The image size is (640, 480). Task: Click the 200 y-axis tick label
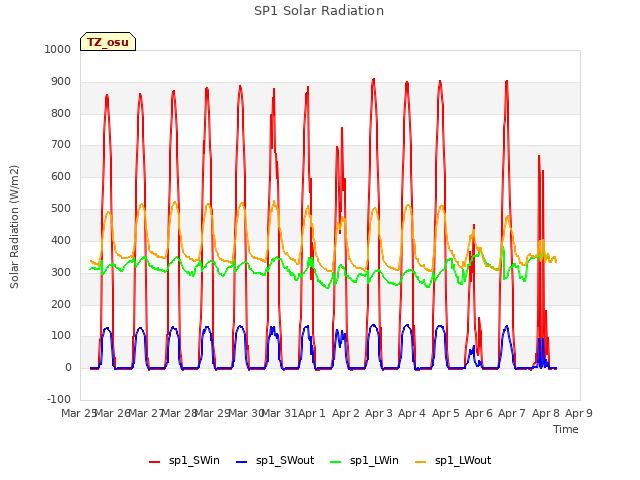[61, 304]
